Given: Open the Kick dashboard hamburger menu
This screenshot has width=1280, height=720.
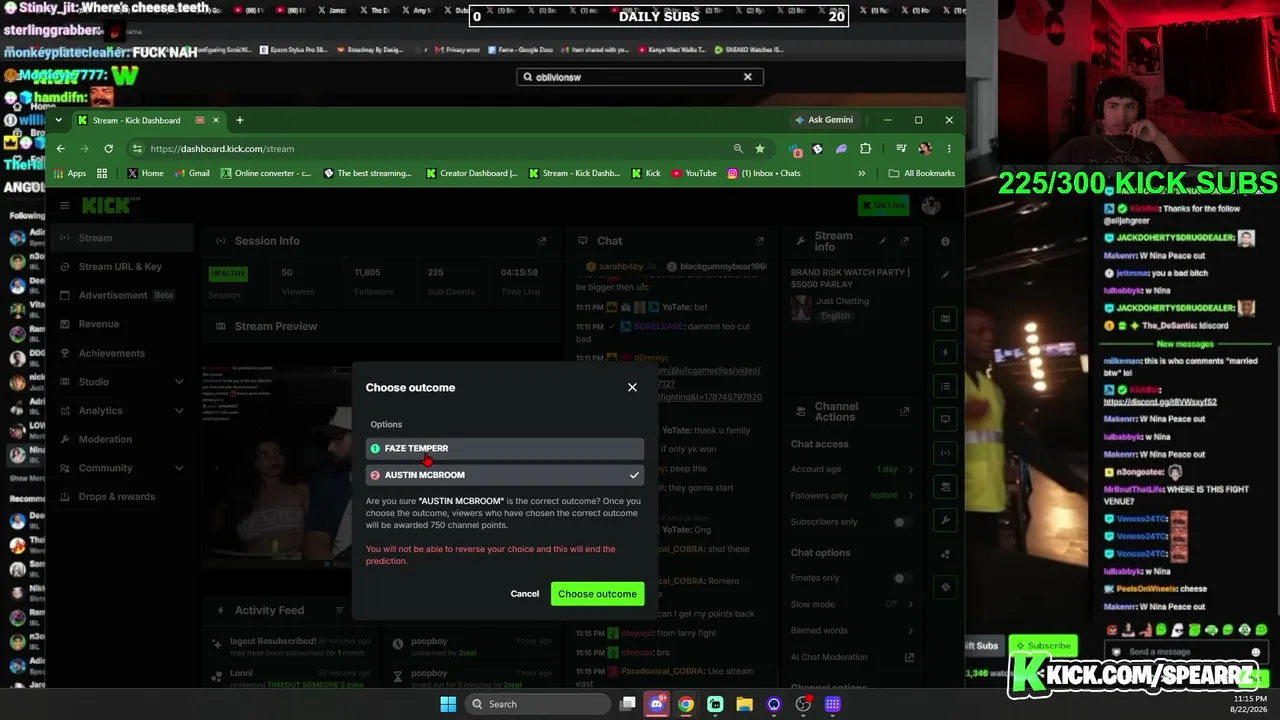Looking at the screenshot, I should coord(64,205).
